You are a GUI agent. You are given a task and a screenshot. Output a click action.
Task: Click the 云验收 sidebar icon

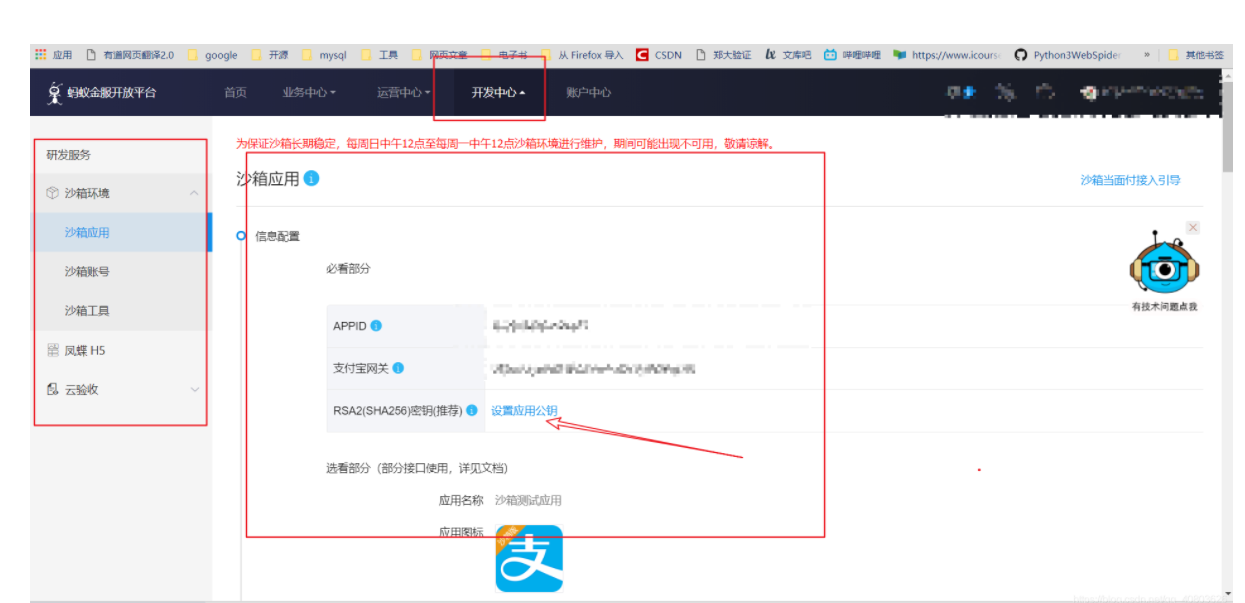(53, 389)
